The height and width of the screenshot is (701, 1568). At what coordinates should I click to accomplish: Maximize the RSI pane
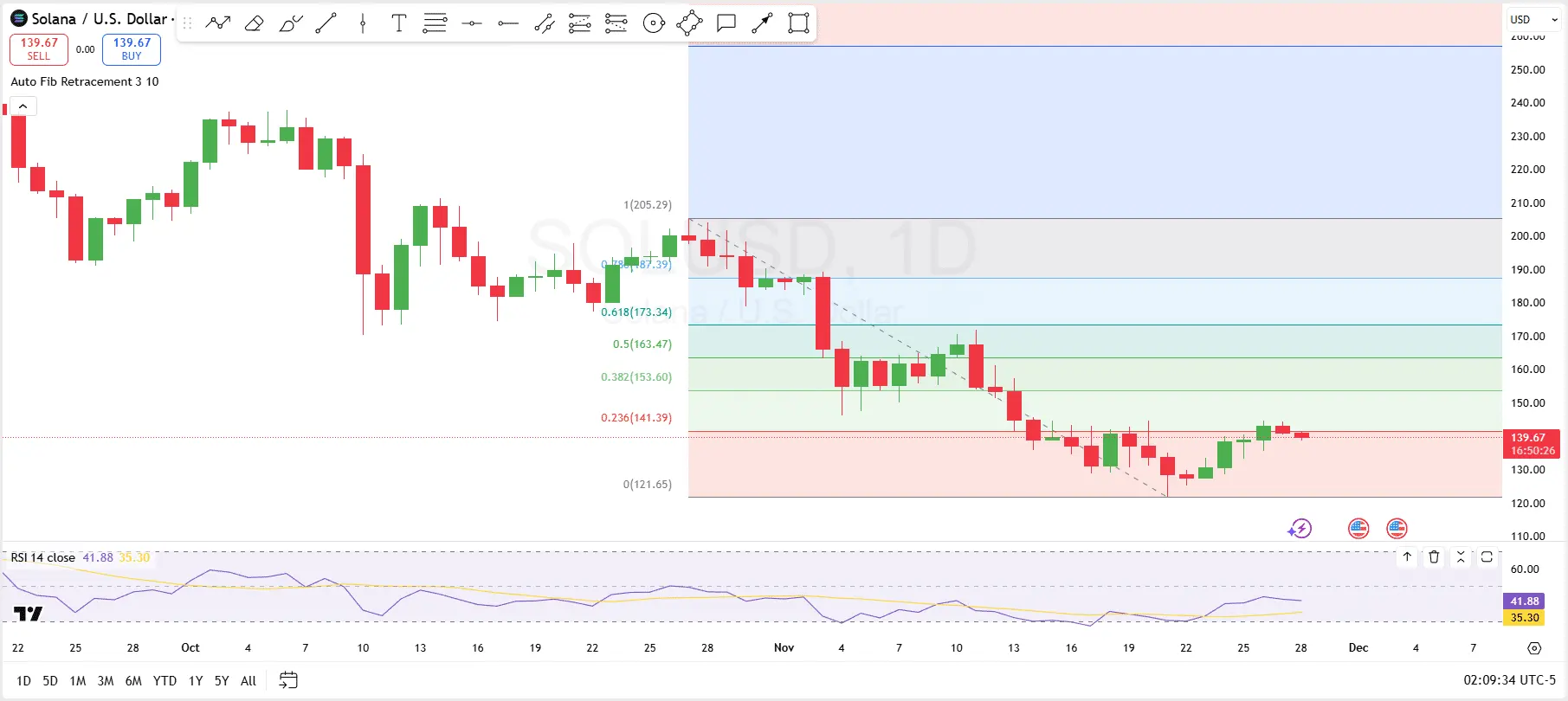click(1487, 557)
